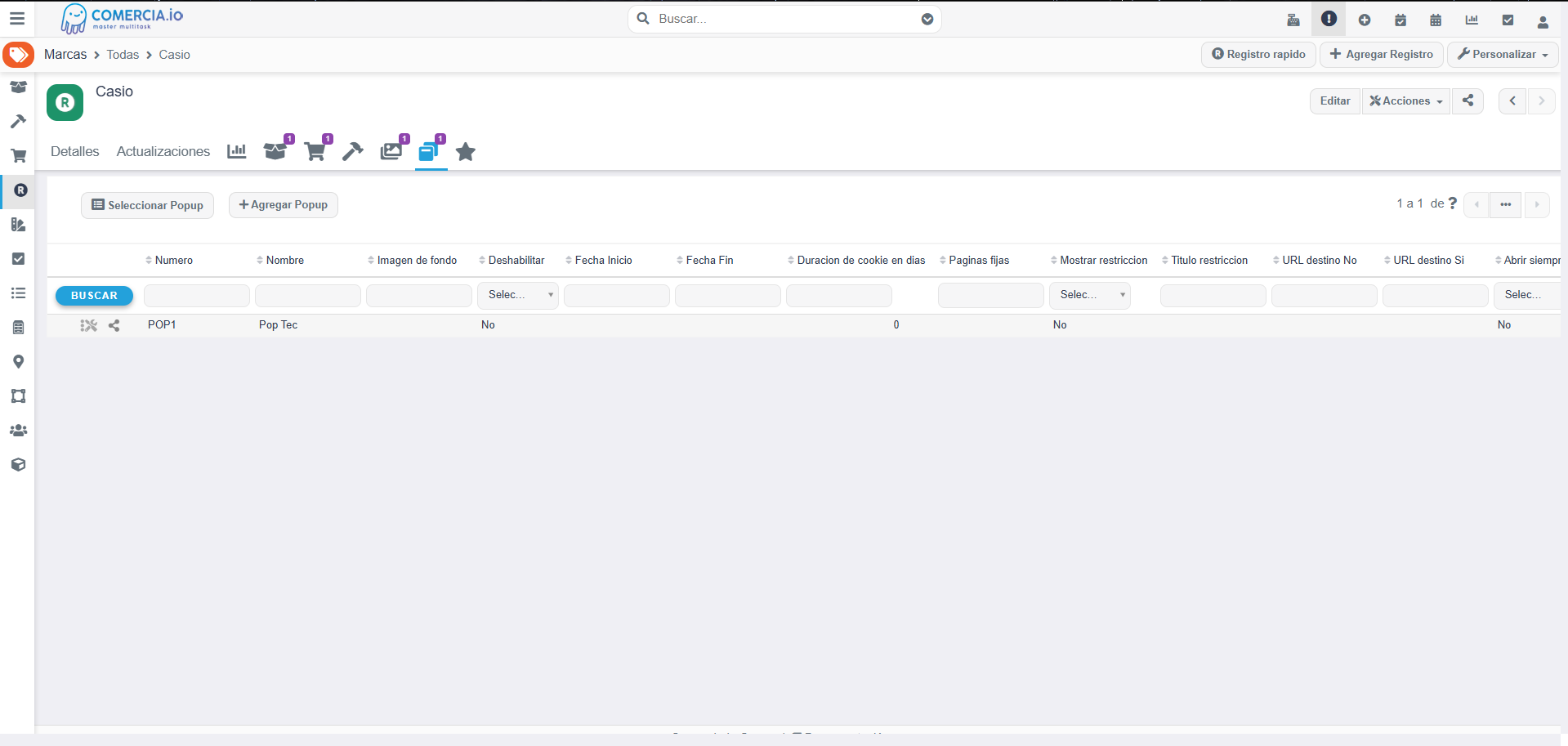Open the list icon in left sidebar
This screenshot has height=746, width=1568.
pyautogui.click(x=18, y=293)
